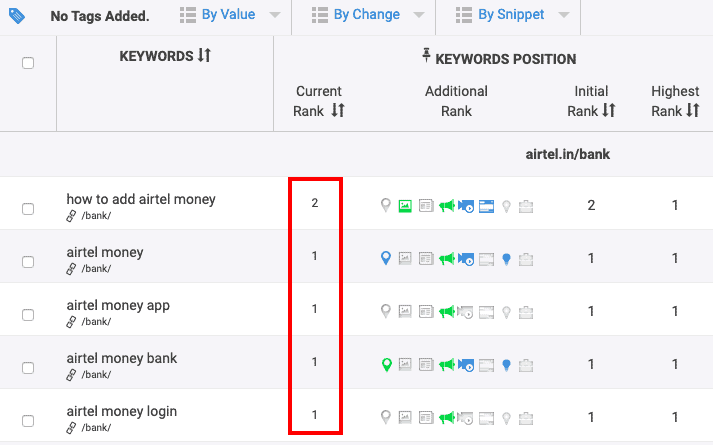Click the blue tag icon beside No Tags Added

tap(17, 16)
